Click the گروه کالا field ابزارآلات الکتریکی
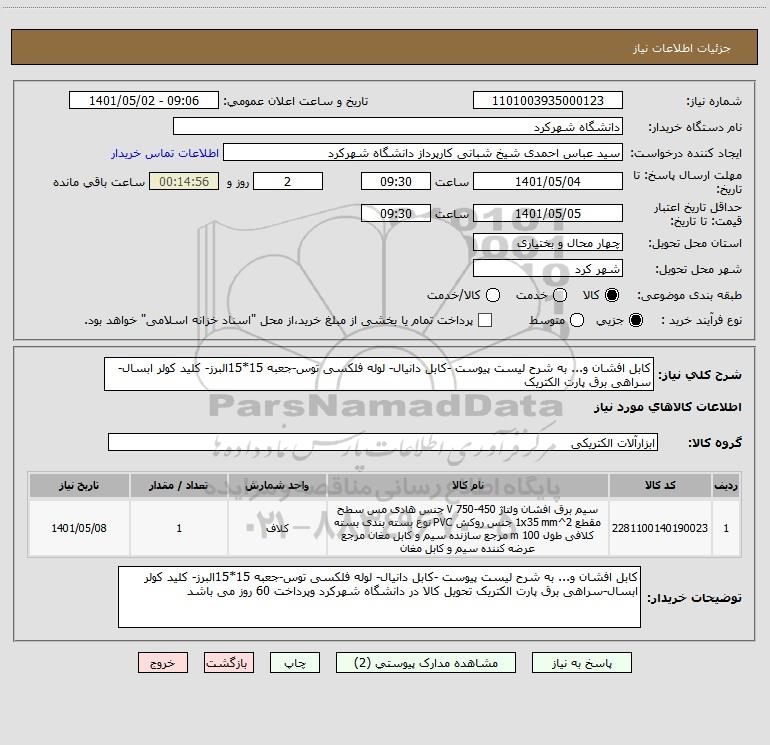 tap(383, 442)
